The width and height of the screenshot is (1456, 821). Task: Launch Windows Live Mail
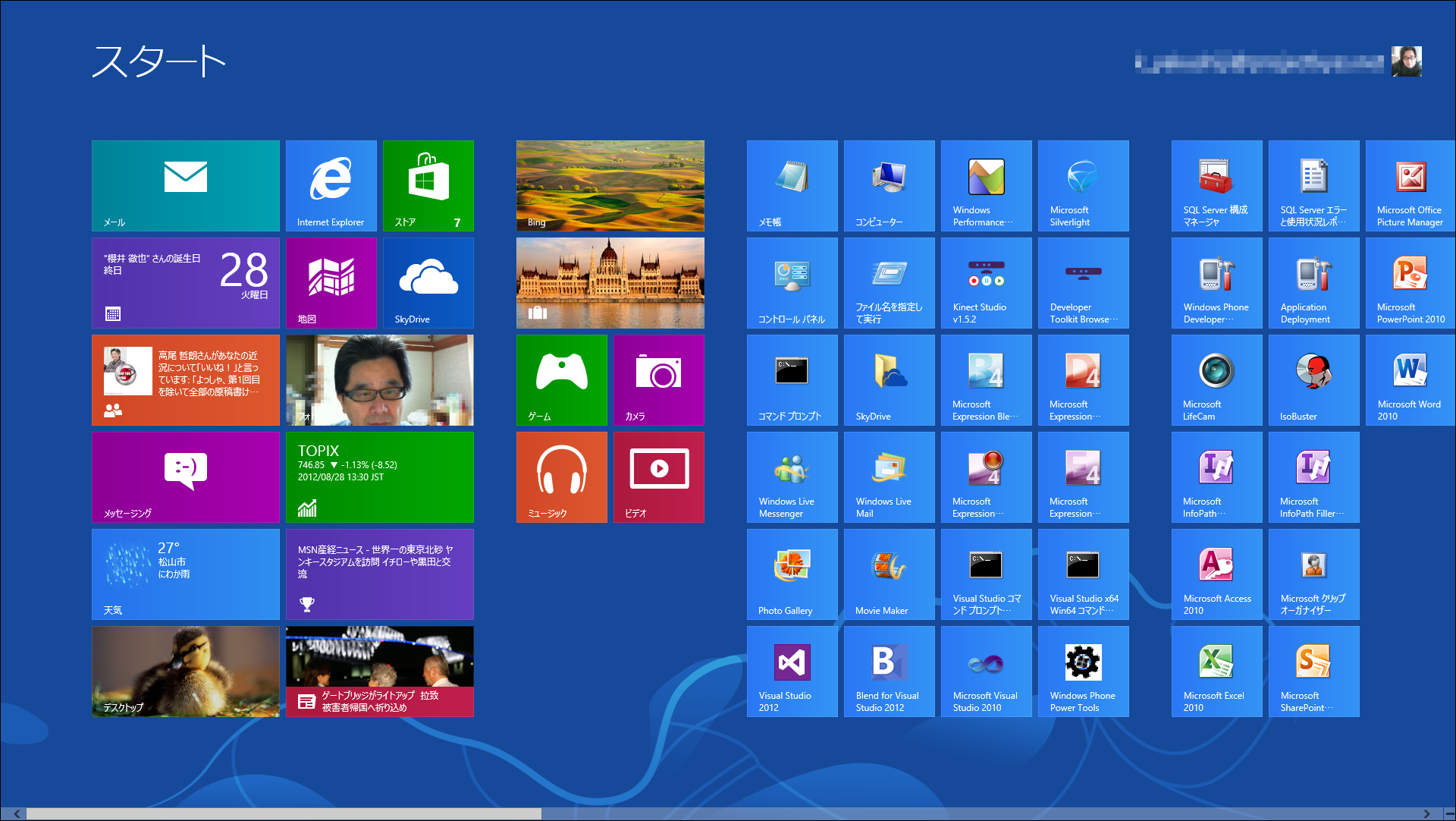point(890,477)
